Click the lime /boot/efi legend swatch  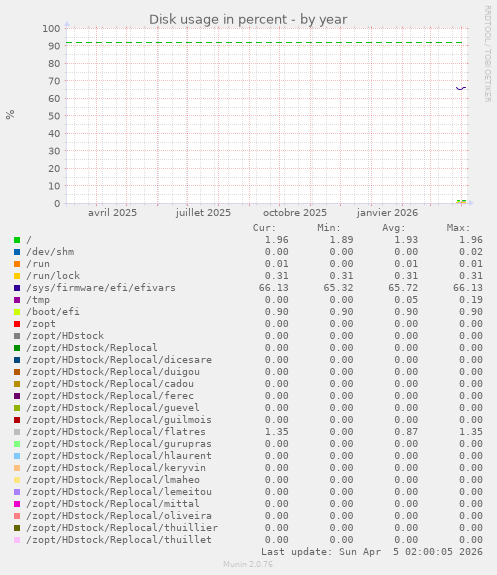pos(17,312)
